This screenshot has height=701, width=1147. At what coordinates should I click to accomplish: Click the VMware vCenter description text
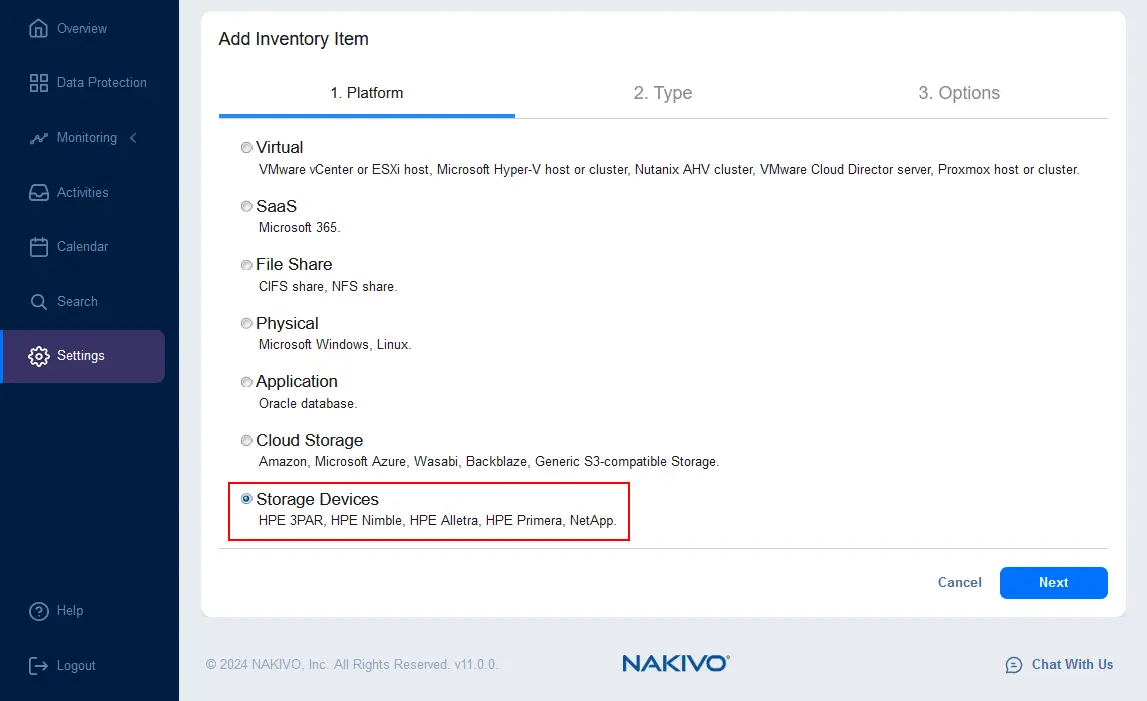click(x=669, y=169)
